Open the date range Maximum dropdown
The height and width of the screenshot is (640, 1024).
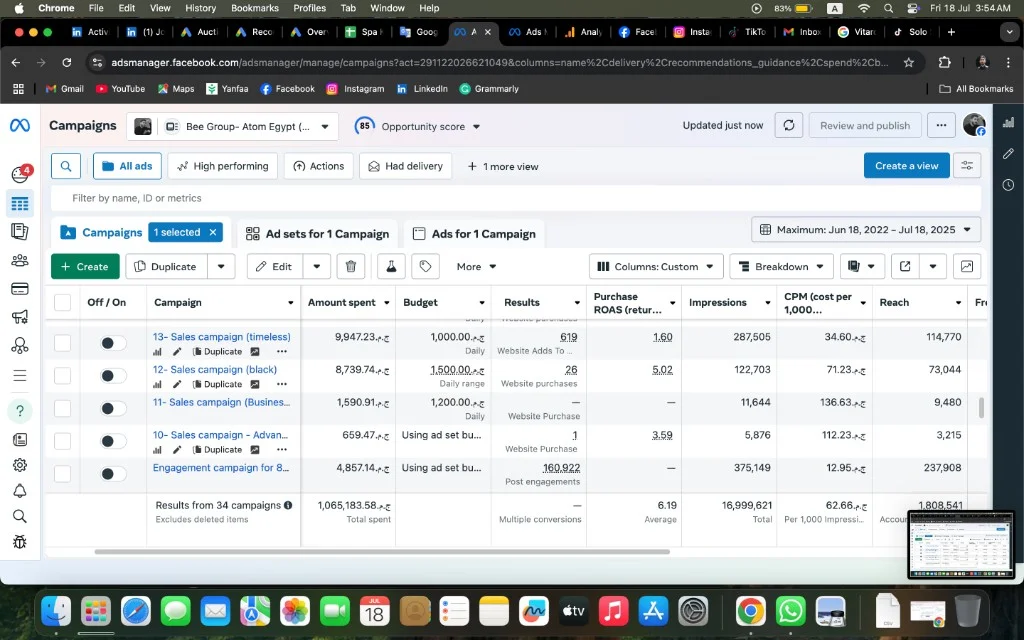pyautogui.click(x=866, y=230)
